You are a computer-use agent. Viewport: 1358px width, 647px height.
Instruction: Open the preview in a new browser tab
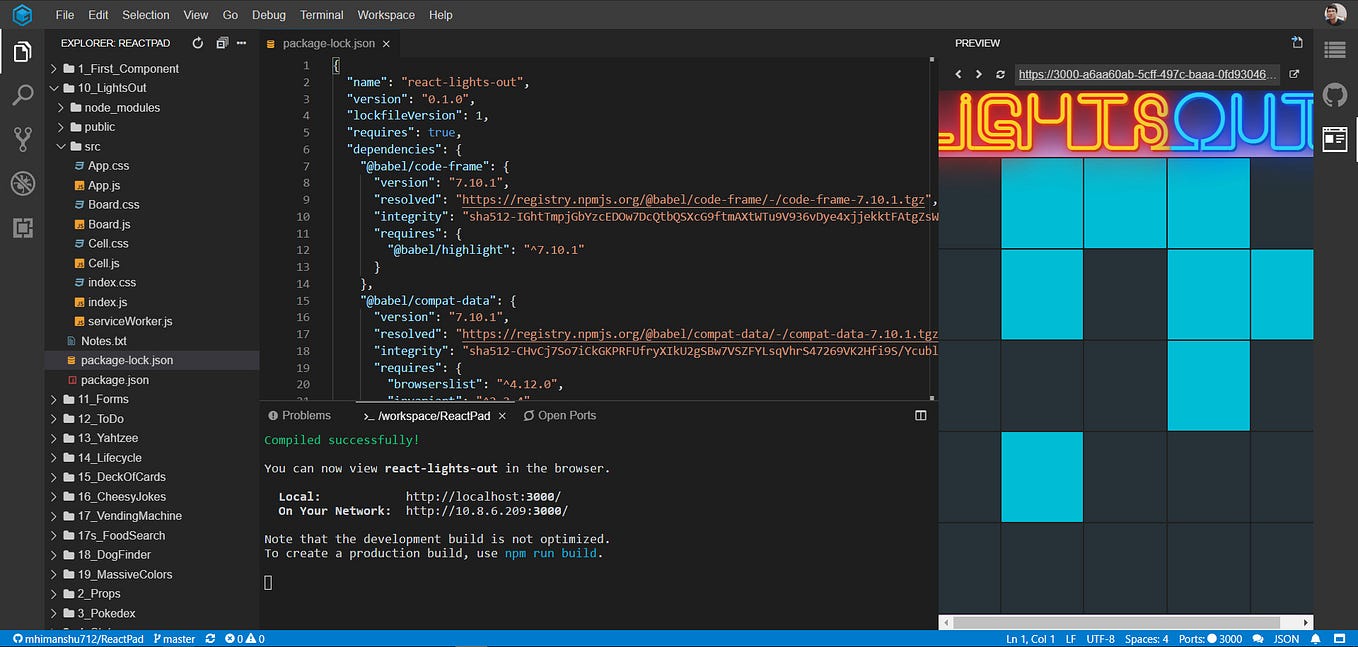[1294, 74]
